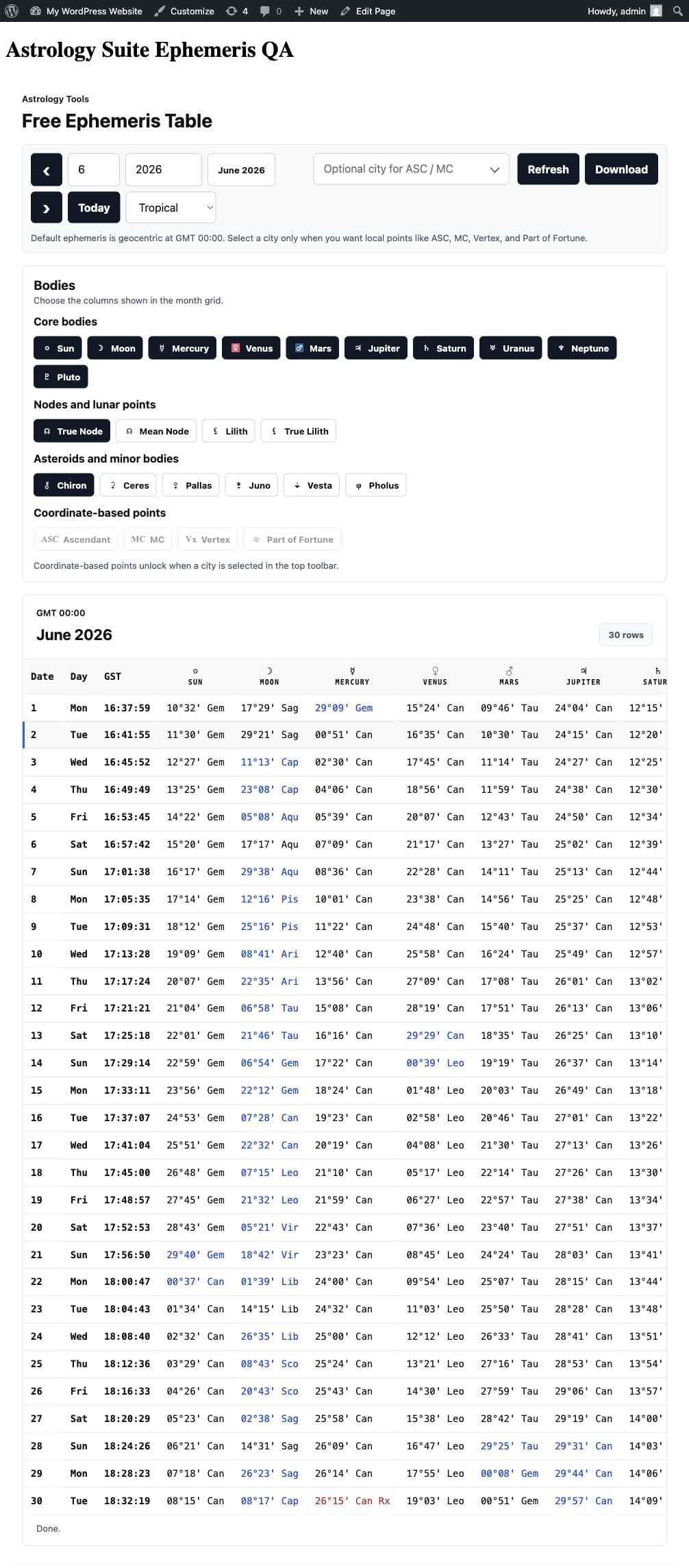Toggle the Mars body column
Viewport: 689px width, 1568px height.
click(x=312, y=348)
